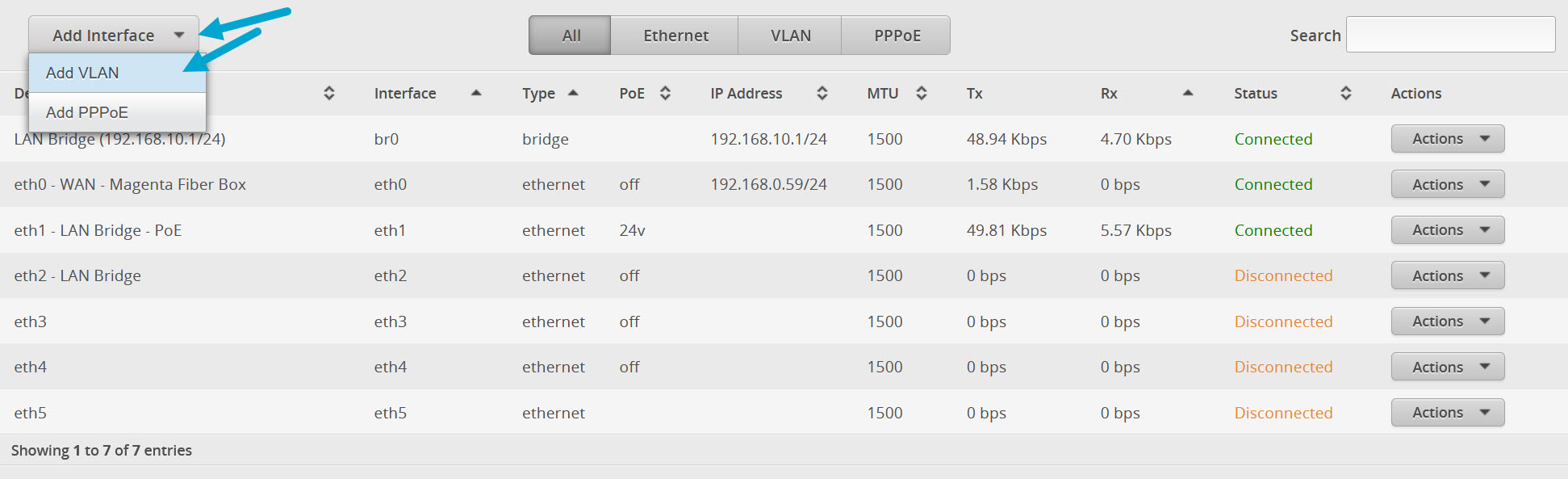This screenshot has height=479, width=1568.
Task: Switch to the PPPoE tab
Action: tap(896, 35)
